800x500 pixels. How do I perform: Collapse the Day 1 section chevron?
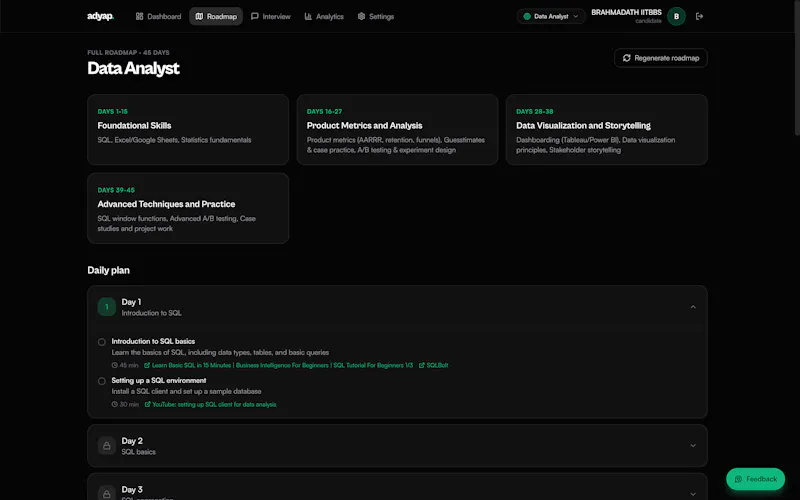(693, 307)
